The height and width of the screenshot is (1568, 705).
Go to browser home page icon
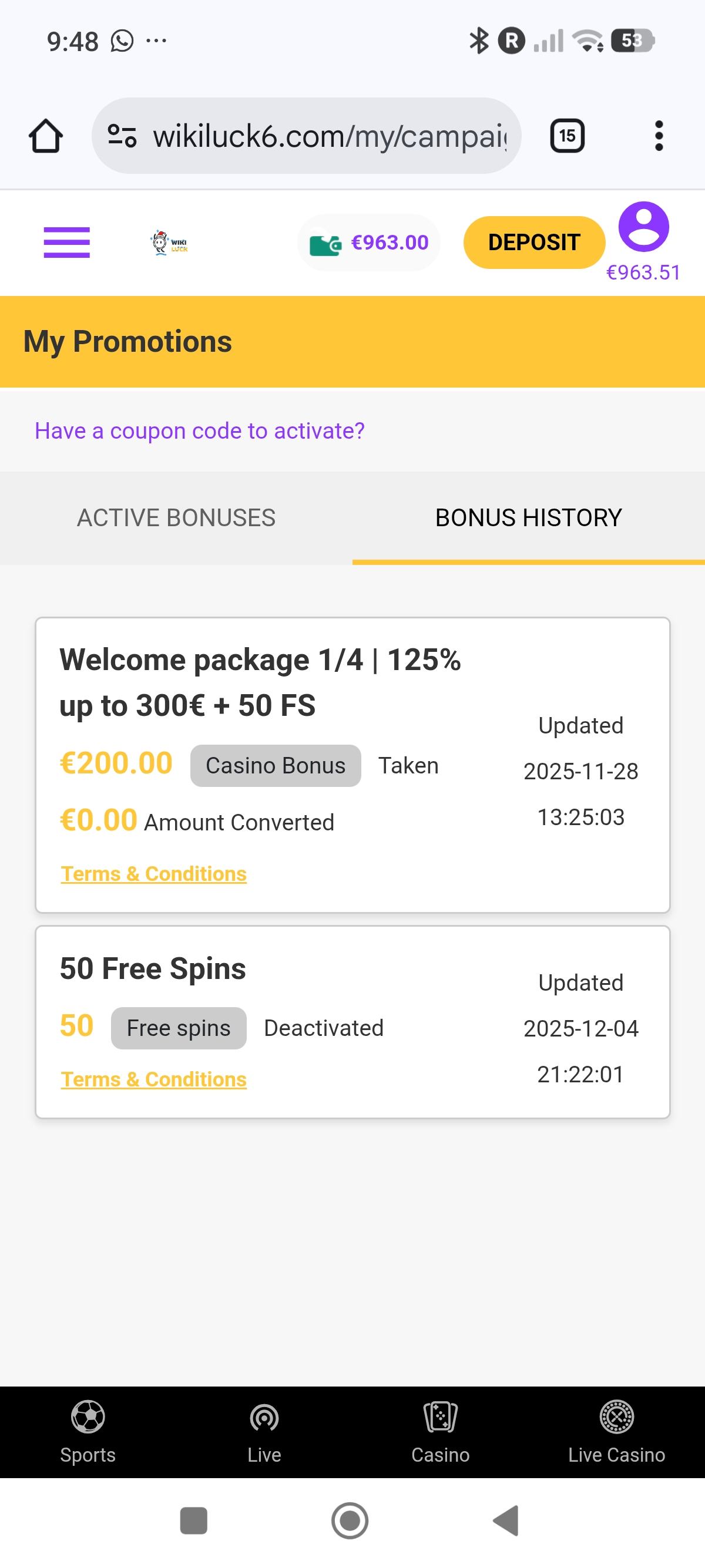pos(46,136)
